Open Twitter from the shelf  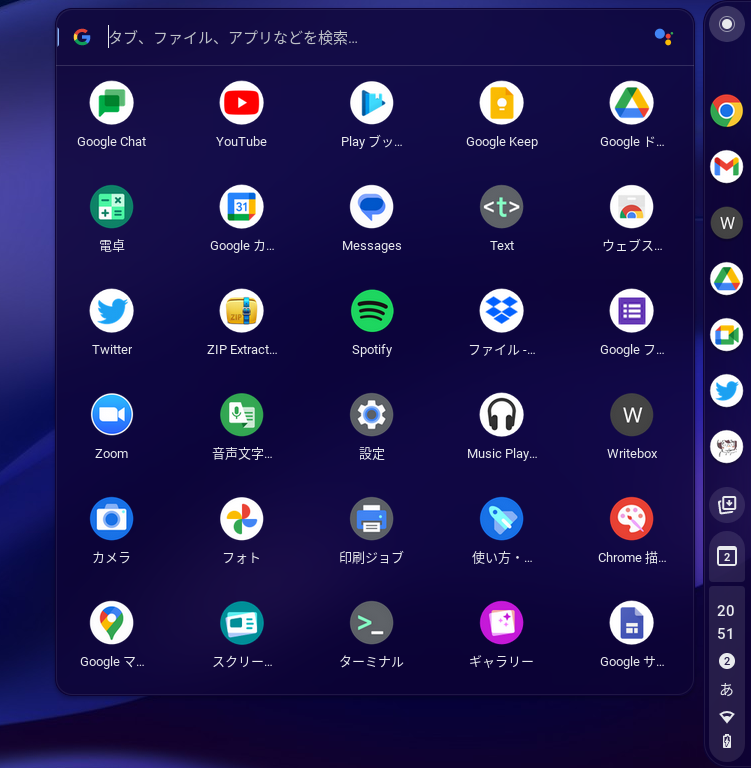tap(727, 391)
